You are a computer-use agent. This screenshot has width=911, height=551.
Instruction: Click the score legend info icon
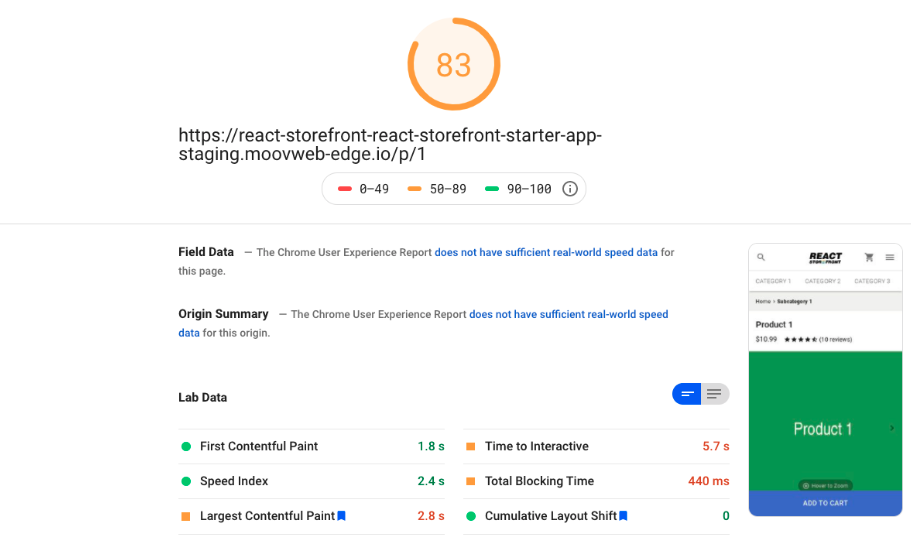coord(569,189)
